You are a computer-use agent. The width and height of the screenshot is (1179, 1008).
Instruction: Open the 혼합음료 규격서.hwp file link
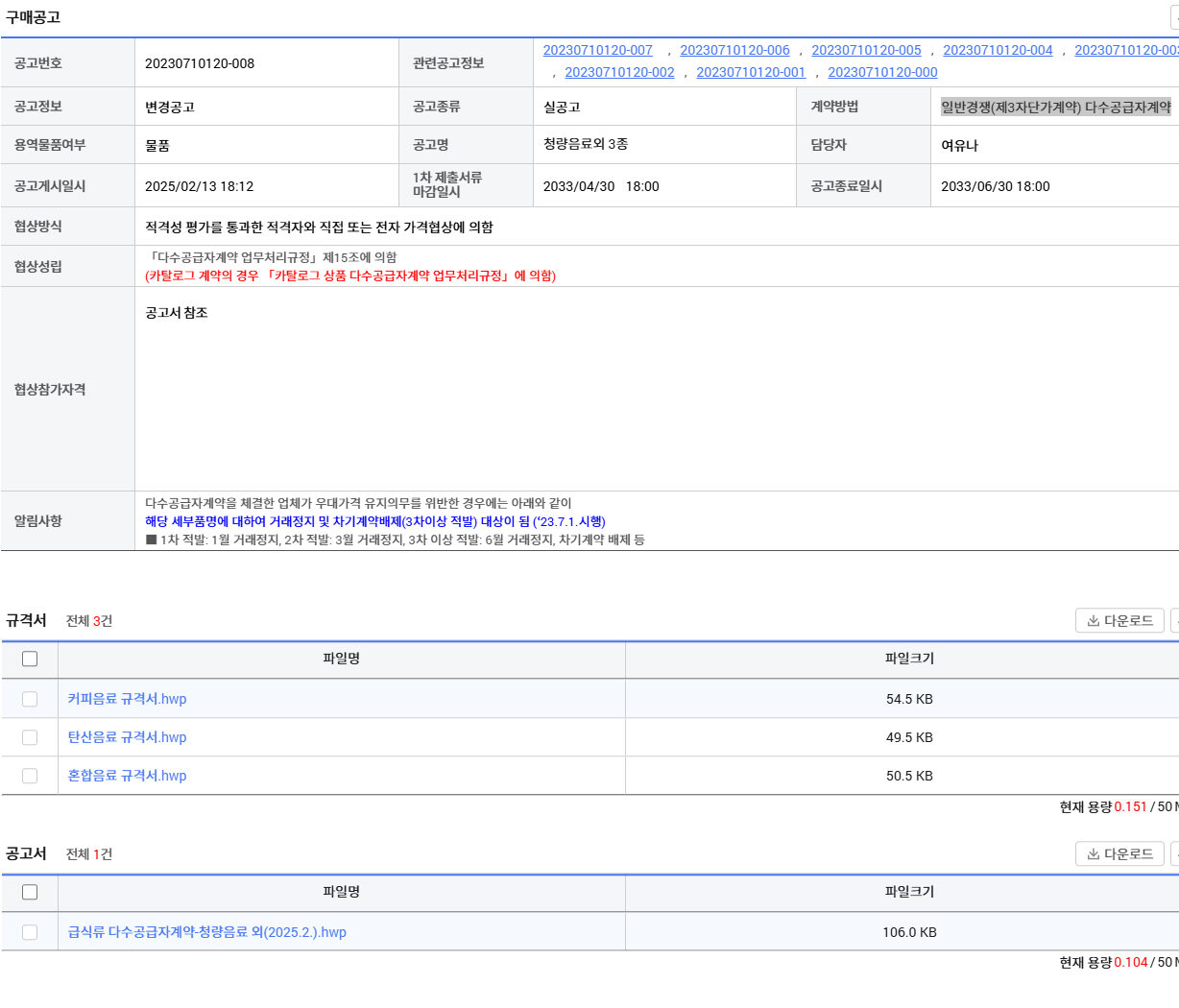[127, 776]
